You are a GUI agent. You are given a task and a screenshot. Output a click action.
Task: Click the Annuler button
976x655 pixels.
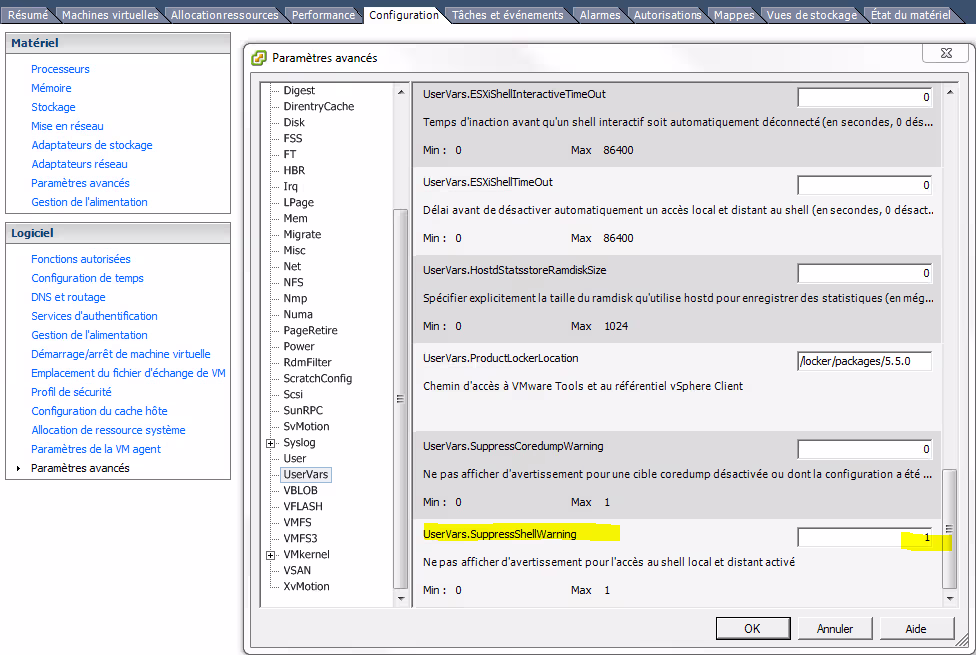click(835, 629)
